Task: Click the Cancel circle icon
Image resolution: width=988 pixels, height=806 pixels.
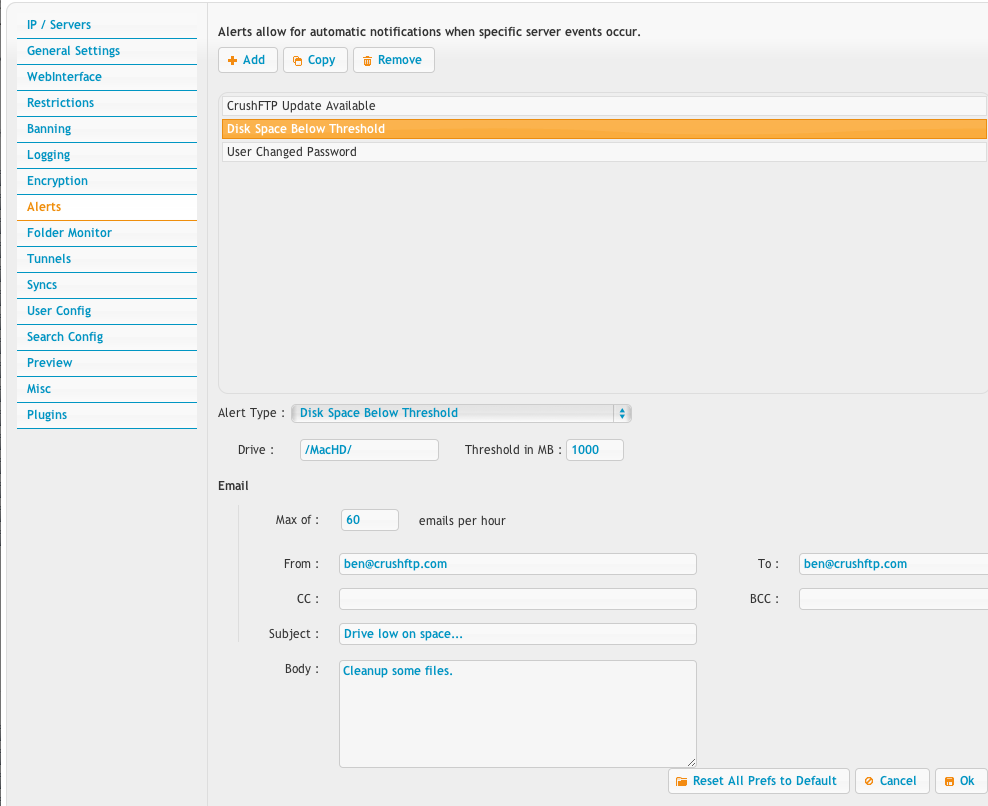Action: point(869,781)
